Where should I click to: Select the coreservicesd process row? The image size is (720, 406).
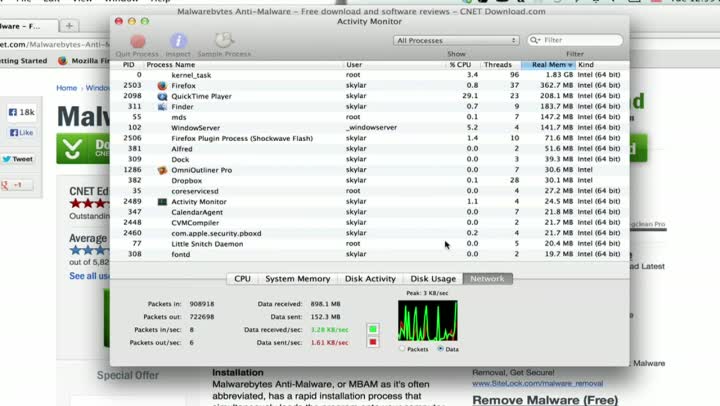[370, 191]
